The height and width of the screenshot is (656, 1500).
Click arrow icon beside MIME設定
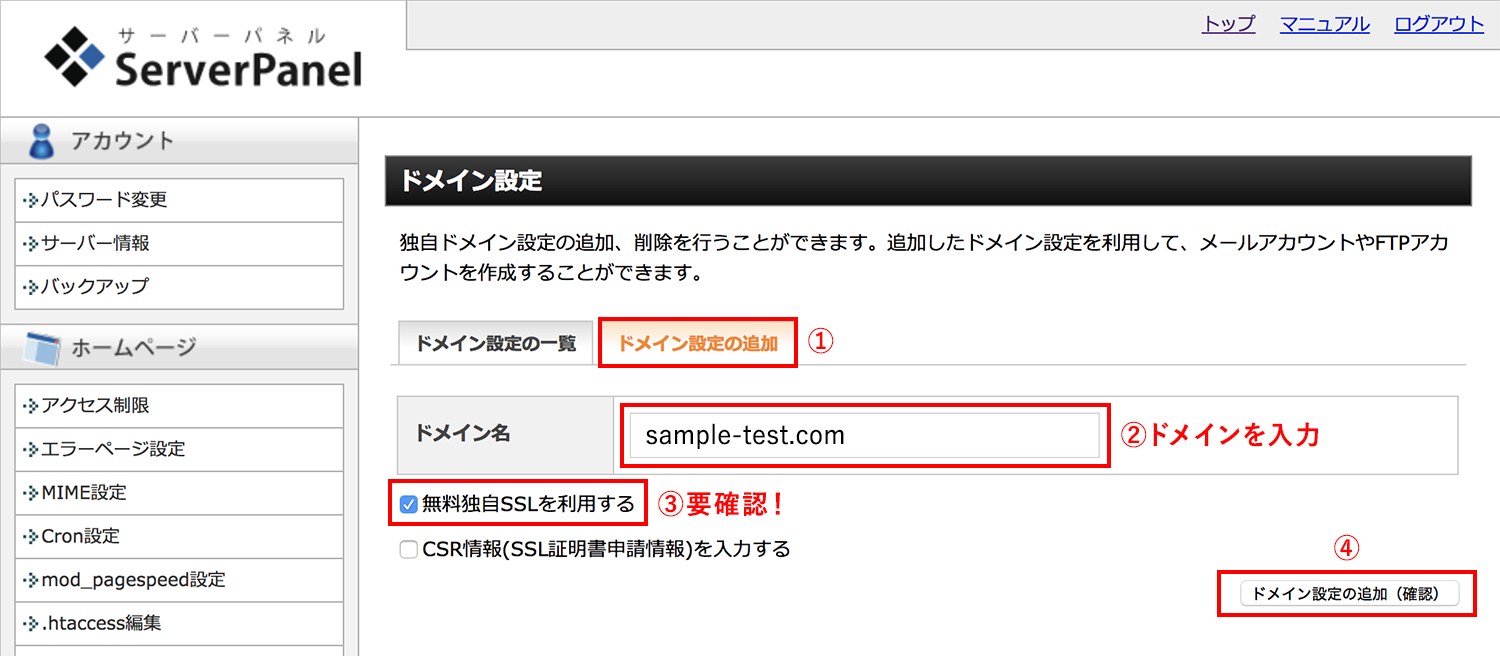[x=30, y=493]
